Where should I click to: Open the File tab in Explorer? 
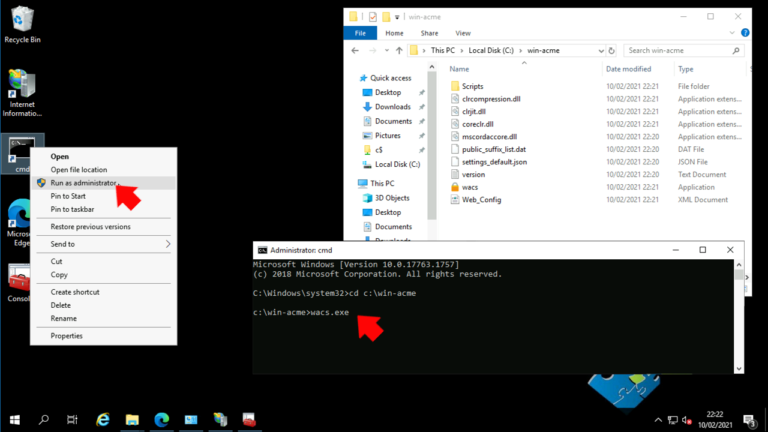click(360, 33)
